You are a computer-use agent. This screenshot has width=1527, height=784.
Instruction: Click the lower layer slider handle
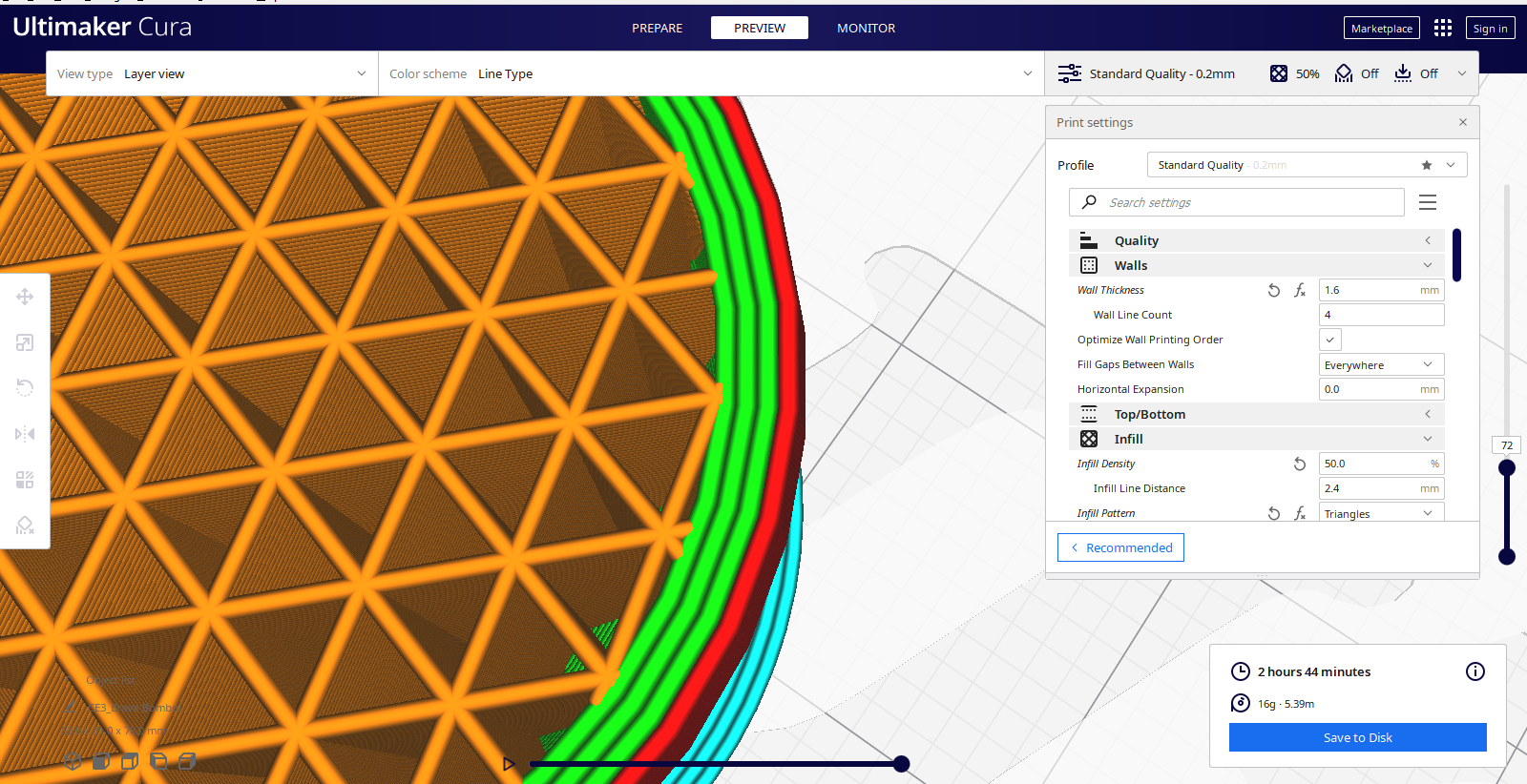tap(1507, 556)
